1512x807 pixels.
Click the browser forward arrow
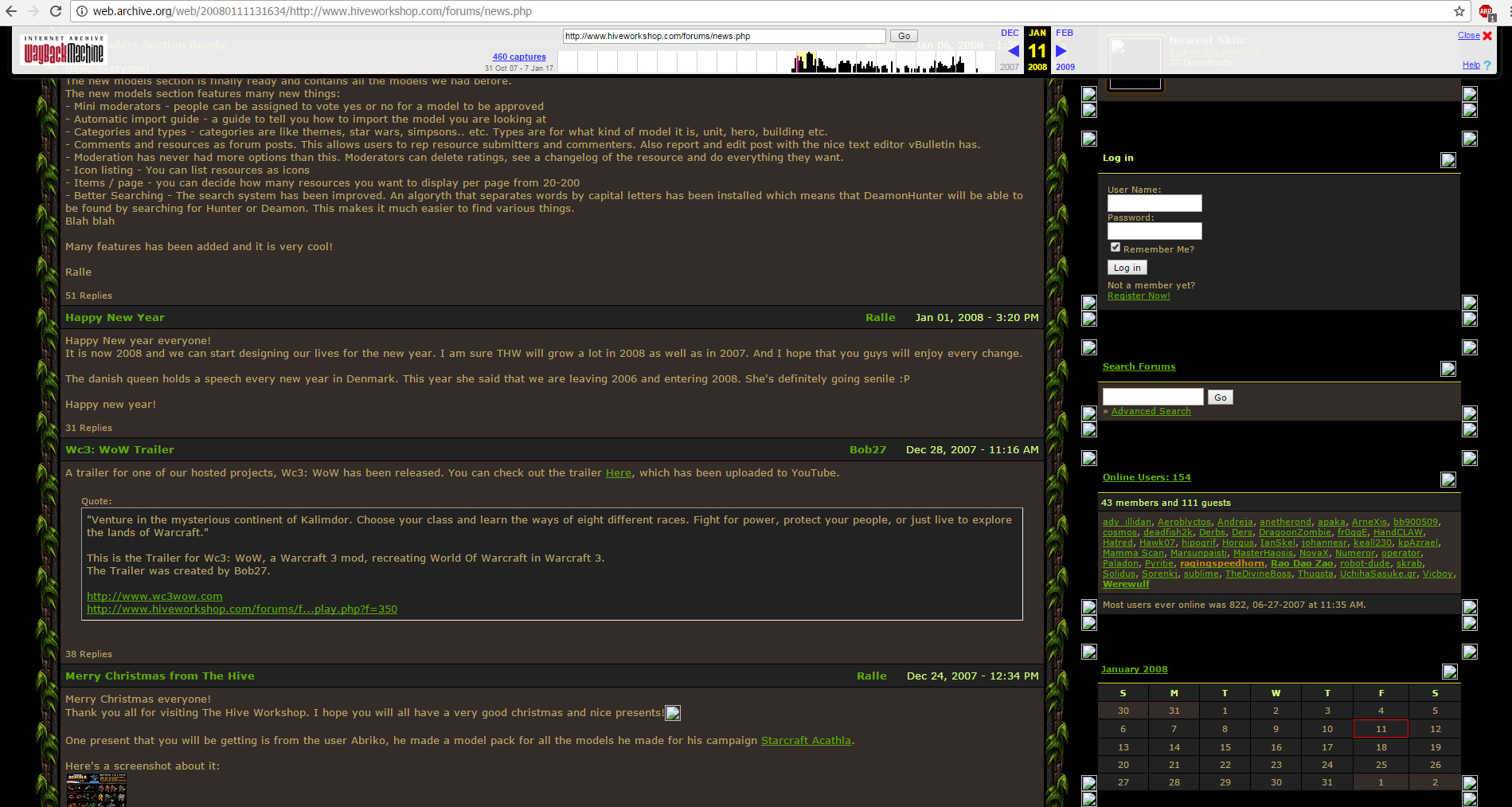click(33, 11)
